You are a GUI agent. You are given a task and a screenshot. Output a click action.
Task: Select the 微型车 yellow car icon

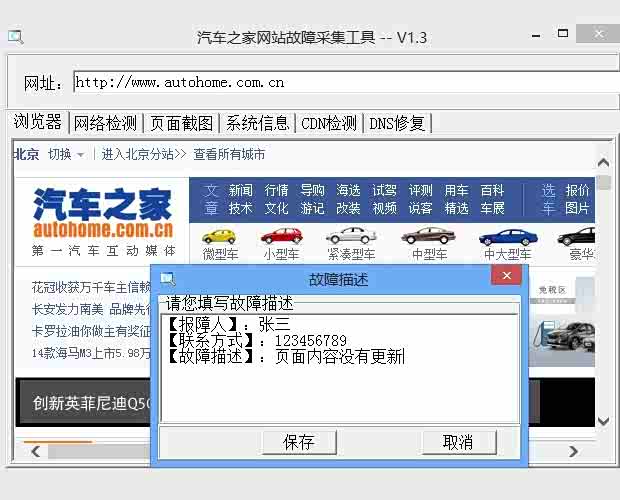point(219,236)
